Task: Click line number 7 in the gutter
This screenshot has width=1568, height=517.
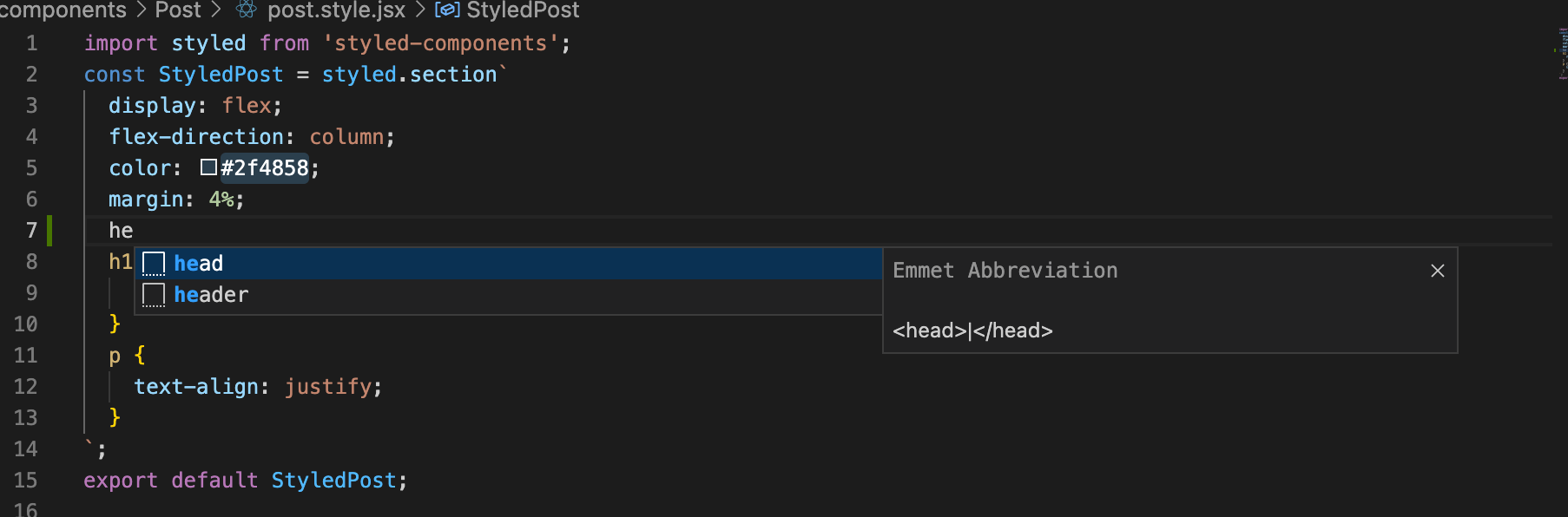Action: click(x=31, y=230)
